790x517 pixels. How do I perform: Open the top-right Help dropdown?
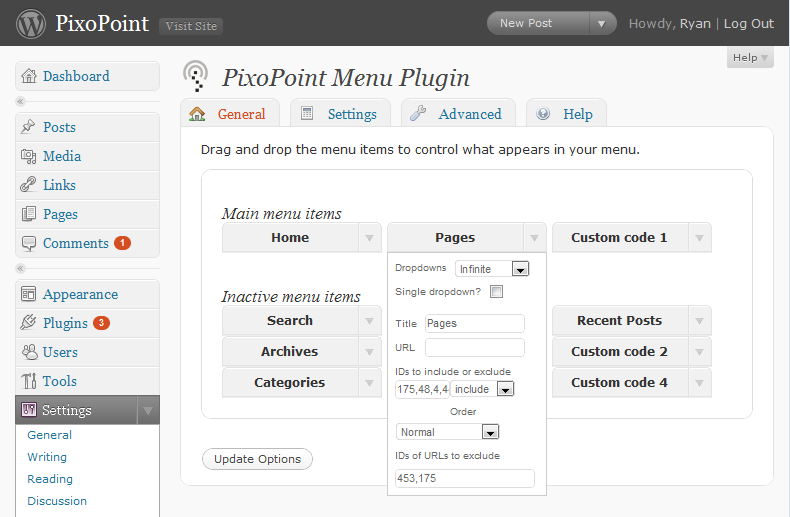coord(750,57)
